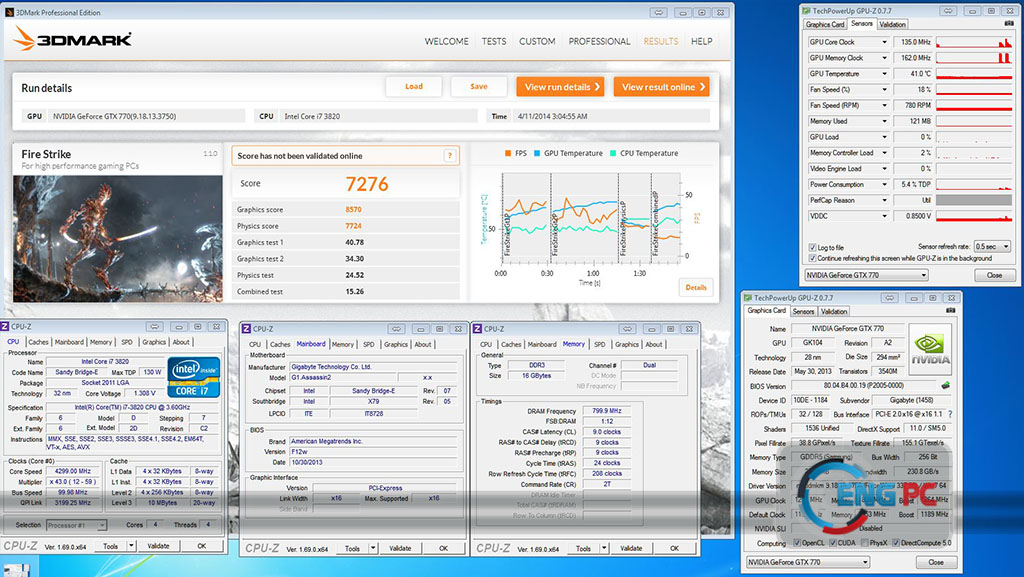Go to the WELCOME section in 3DMark
The width and height of the screenshot is (1024, 577).
[447, 41]
